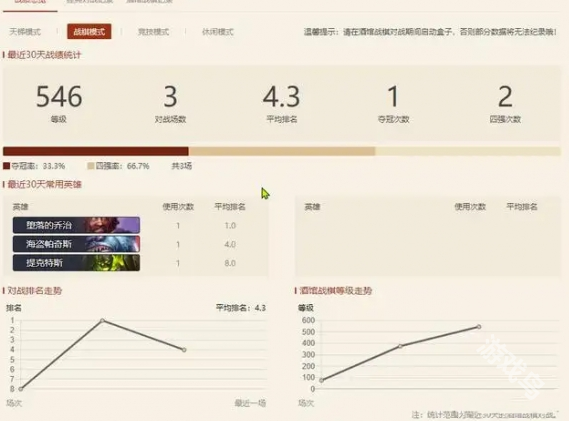This screenshot has width=569, height=421.
Task: Click the 夺冠率: 33.3% label
Action: (x=38, y=166)
